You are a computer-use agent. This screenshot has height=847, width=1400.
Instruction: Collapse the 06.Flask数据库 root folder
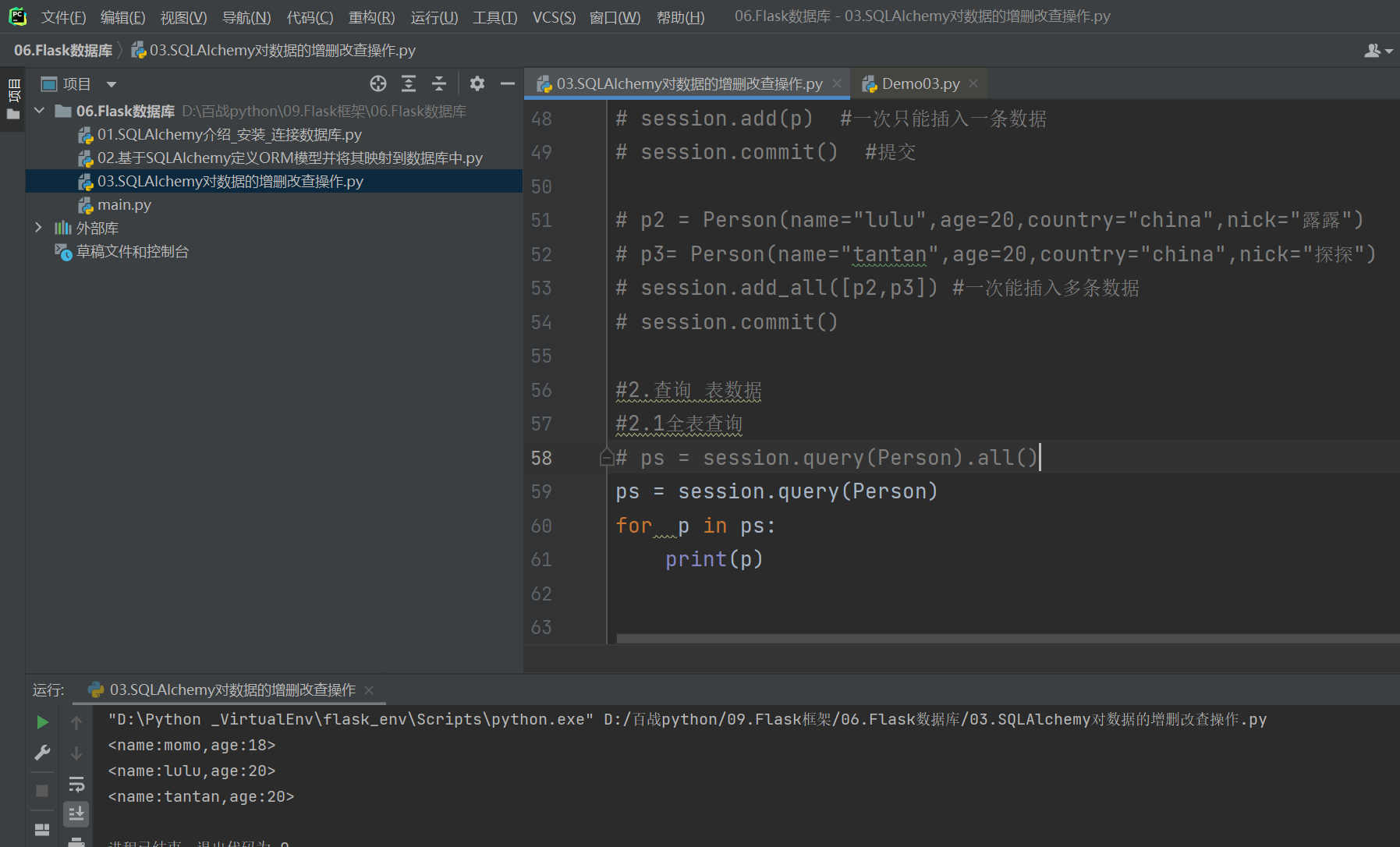click(x=39, y=111)
